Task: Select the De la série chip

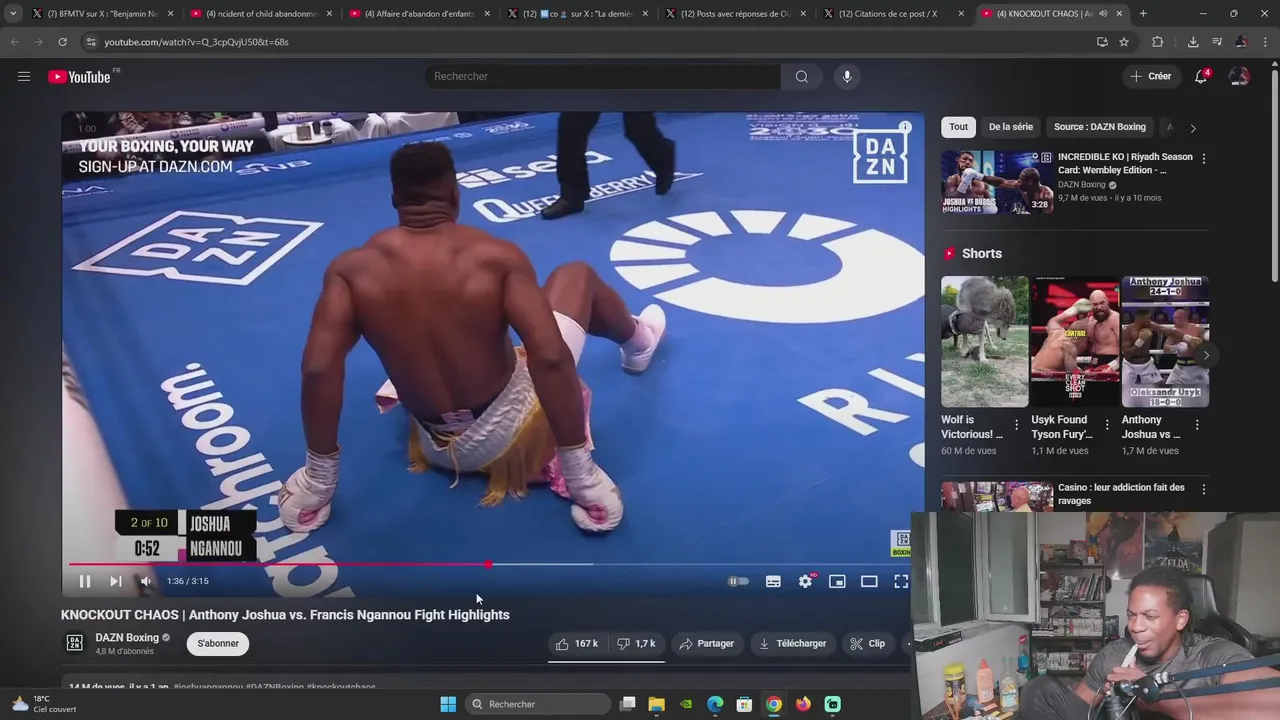Action: coord(1011,127)
